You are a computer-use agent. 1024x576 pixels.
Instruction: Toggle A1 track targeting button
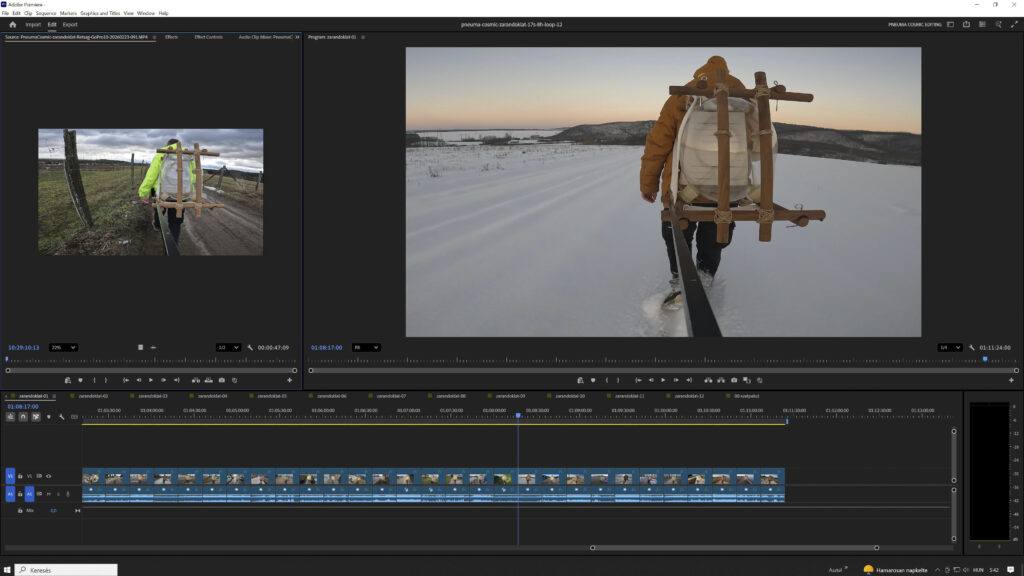coord(29,494)
